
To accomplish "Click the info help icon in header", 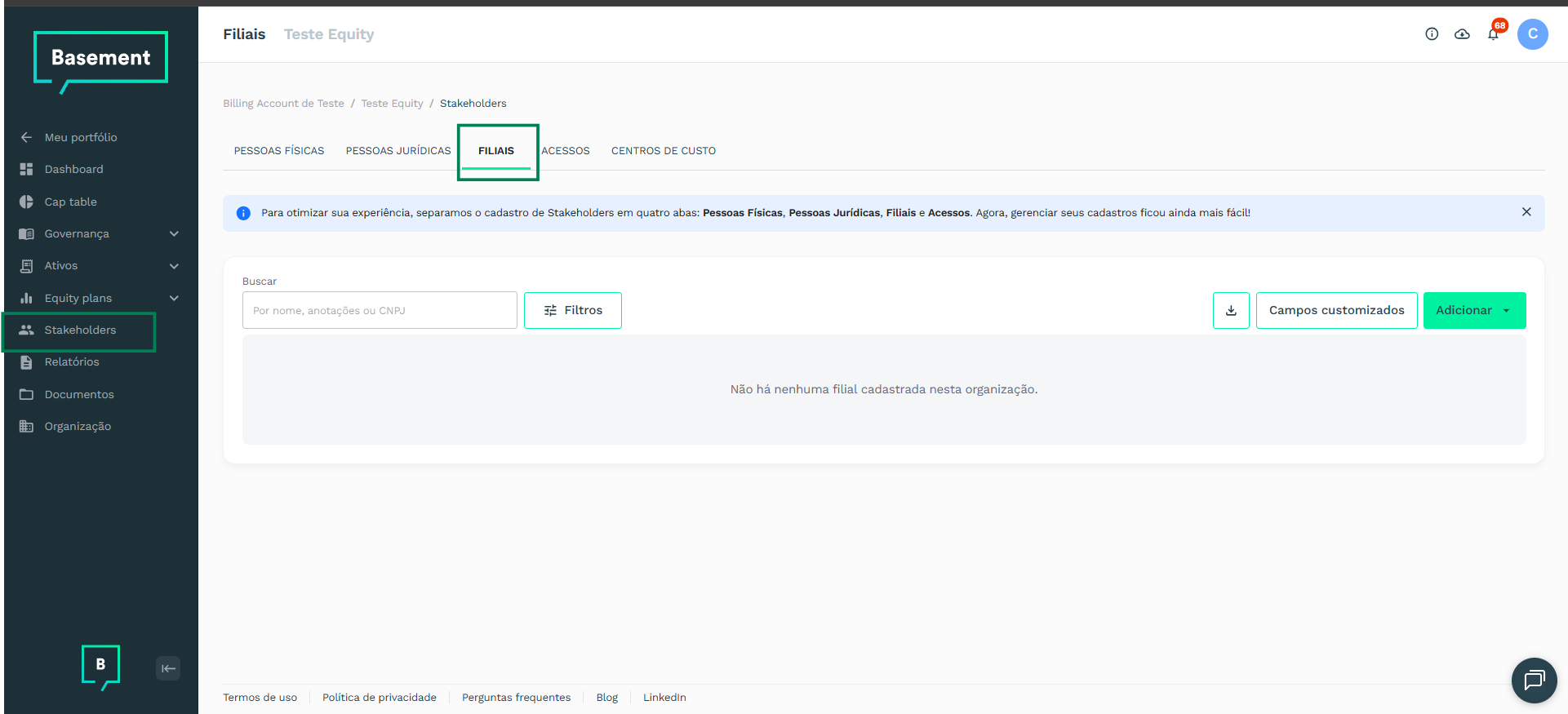I will [1432, 34].
